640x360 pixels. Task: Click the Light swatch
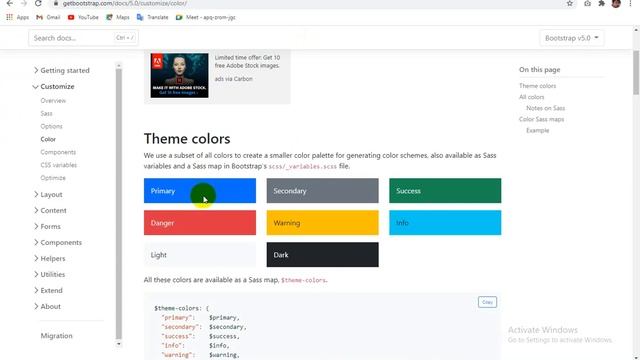(x=200, y=255)
